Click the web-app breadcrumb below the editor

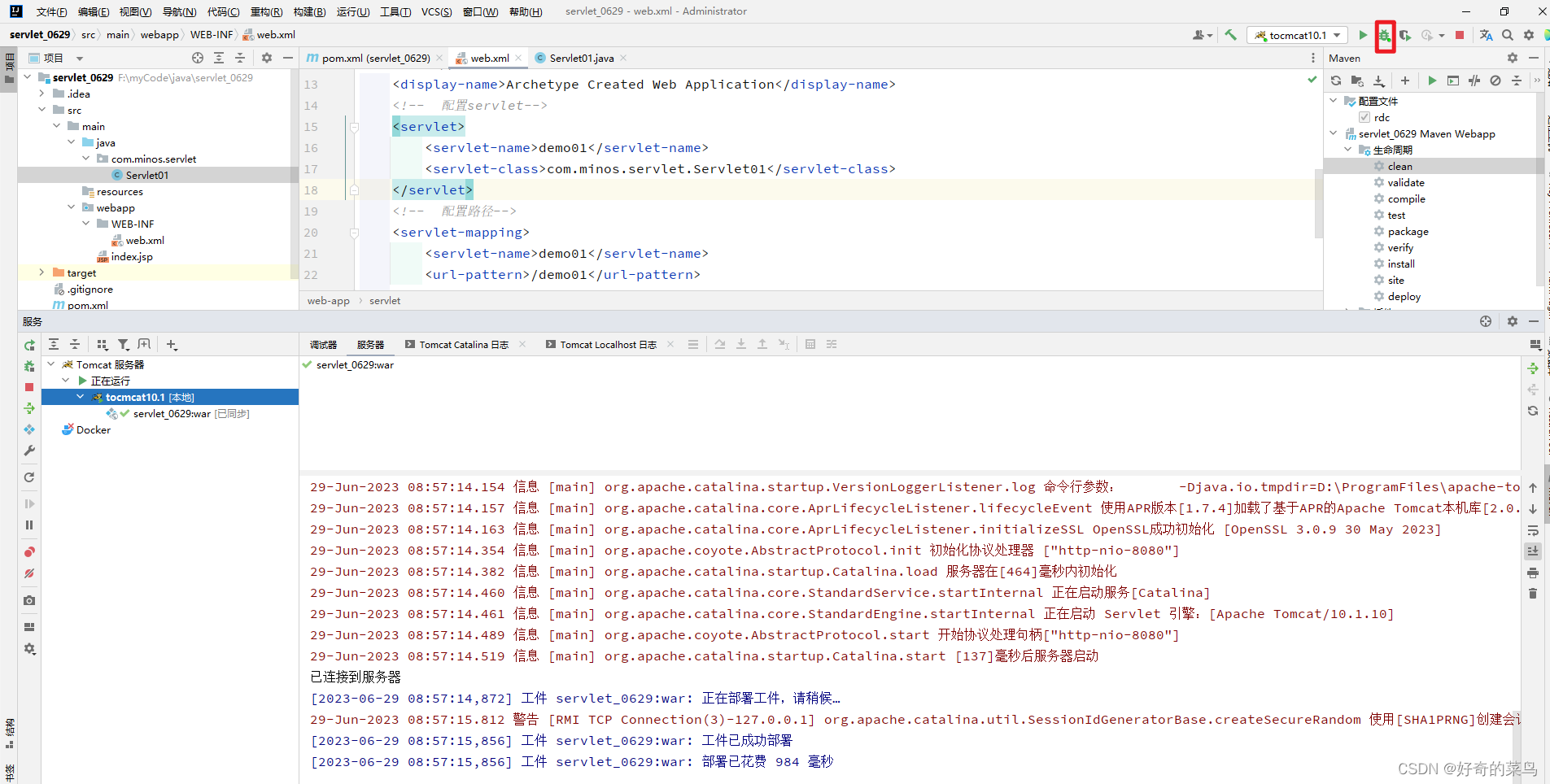pyautogui.click(x=328, y=300)
